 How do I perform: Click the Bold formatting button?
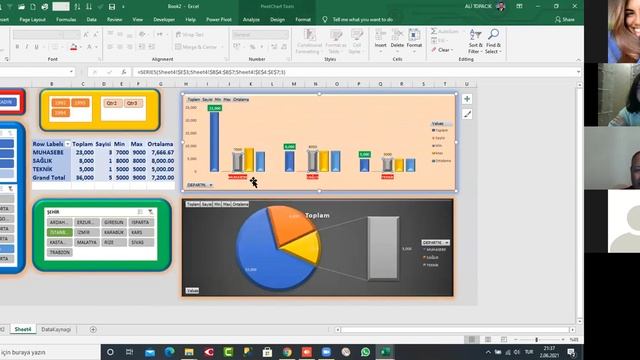[x=17, y=47]
